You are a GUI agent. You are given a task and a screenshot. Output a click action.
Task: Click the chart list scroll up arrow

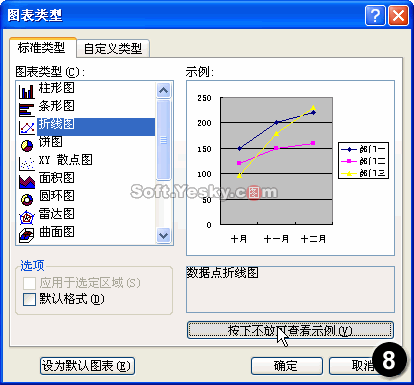click(163, 90)
